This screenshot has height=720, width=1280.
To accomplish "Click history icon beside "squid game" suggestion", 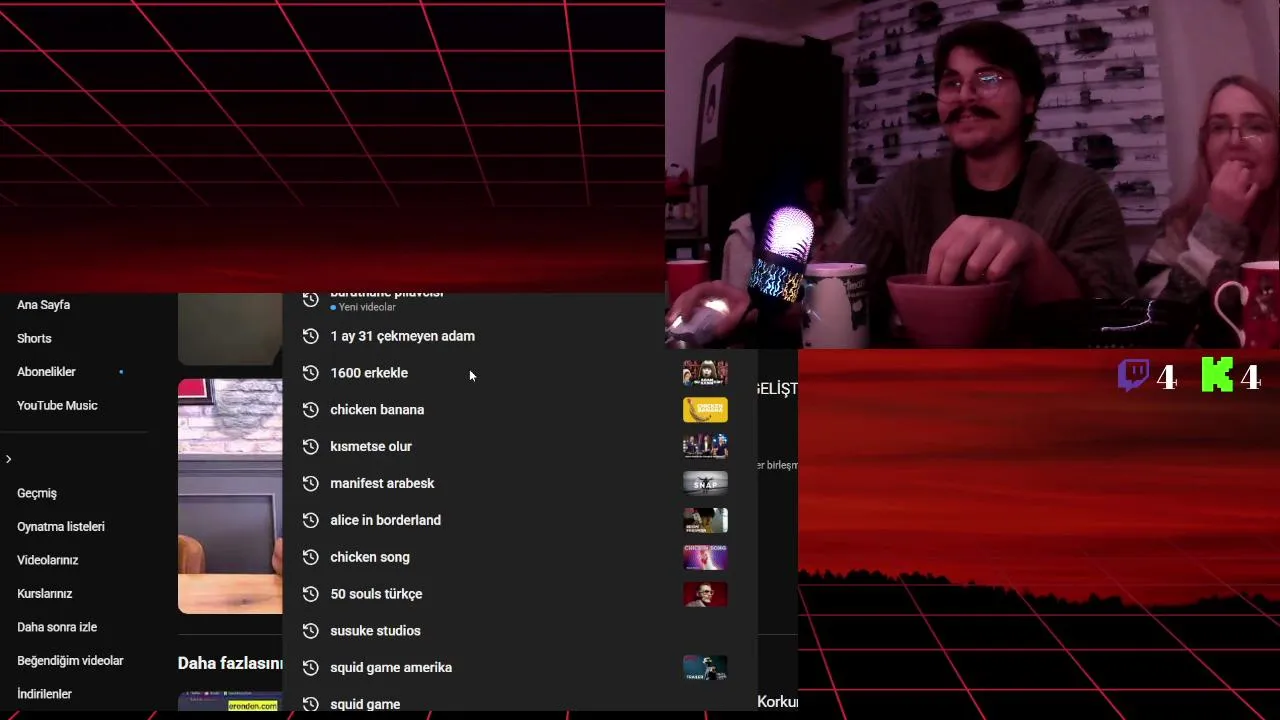I will [x=310, y=704].
